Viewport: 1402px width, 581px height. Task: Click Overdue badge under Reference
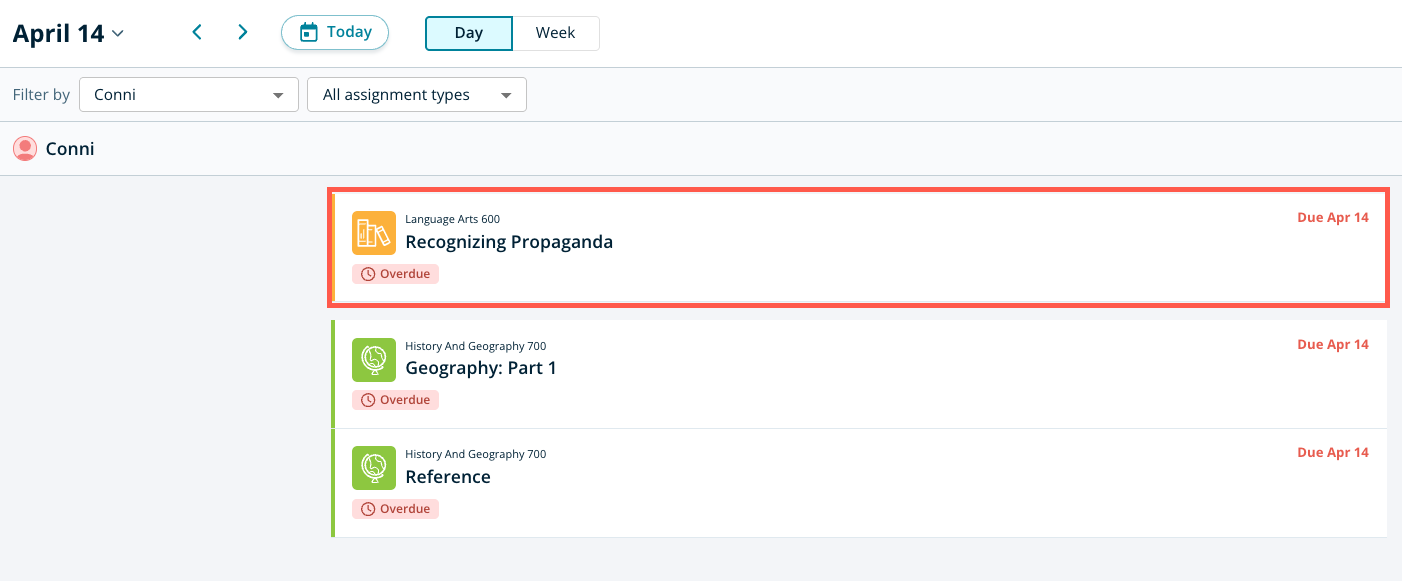pyautogui.click(x=395, y=509)
